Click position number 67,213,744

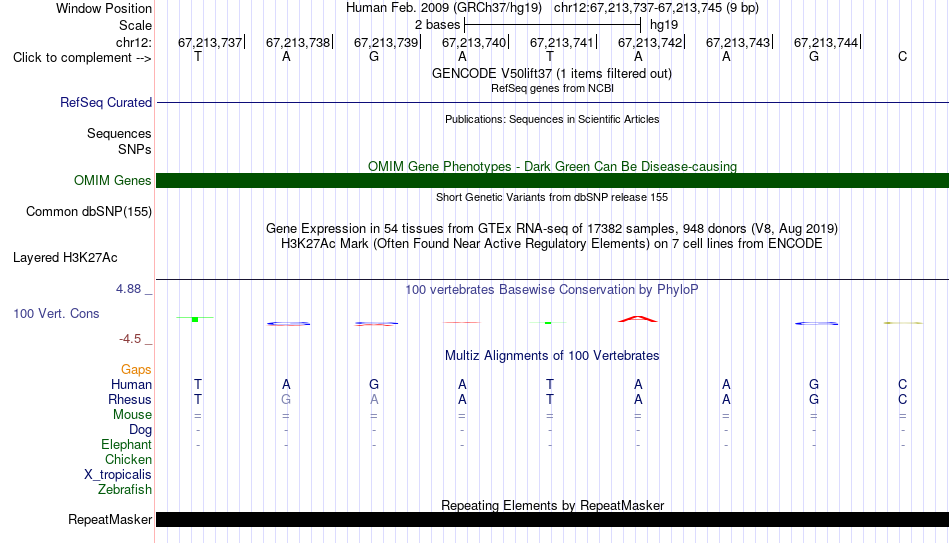(x=826, y=42)
